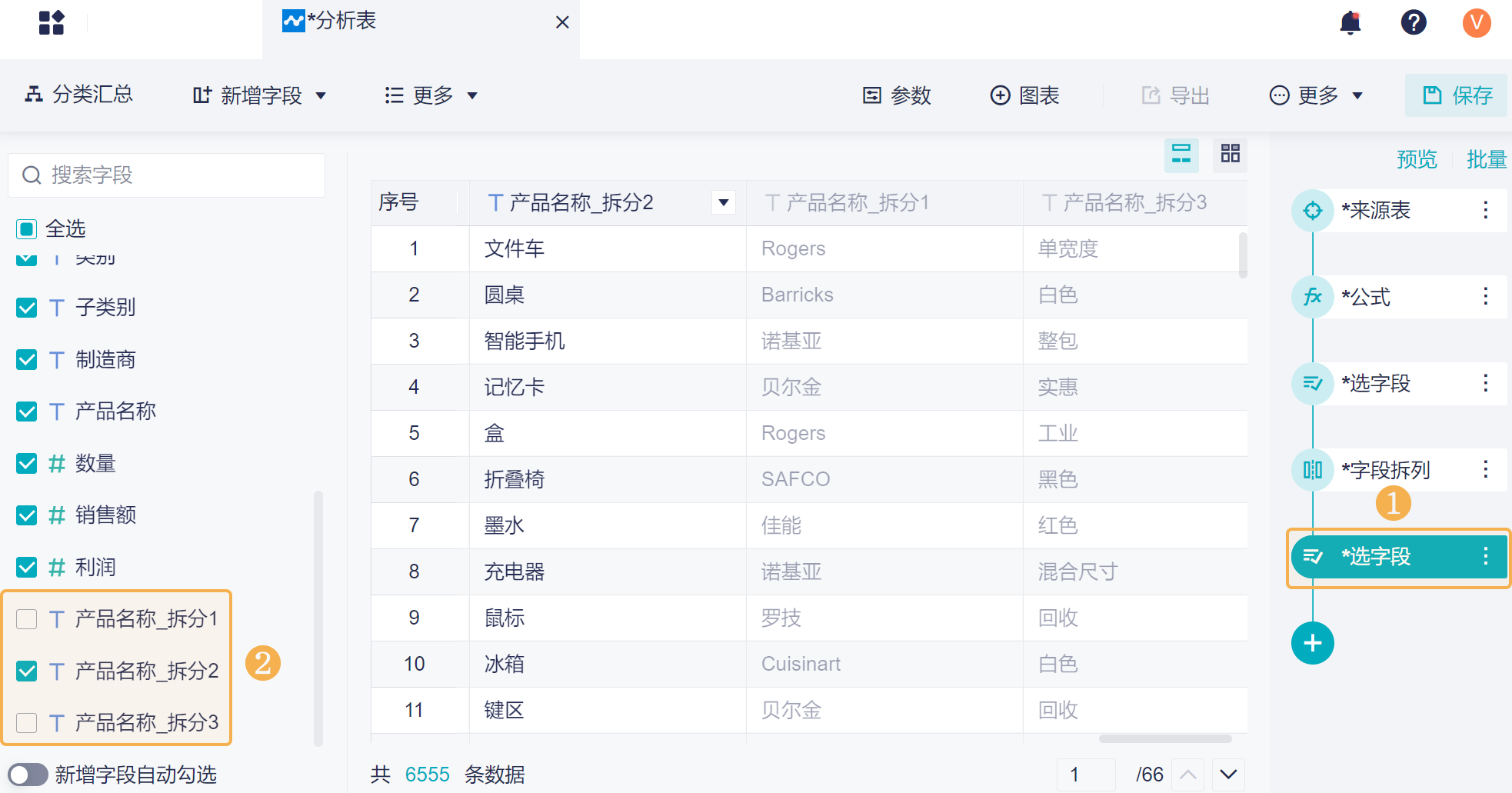1512x793 pixels.
Task: Uncheck the 销售额 field checkbox
Action: [x=27, y=515]
